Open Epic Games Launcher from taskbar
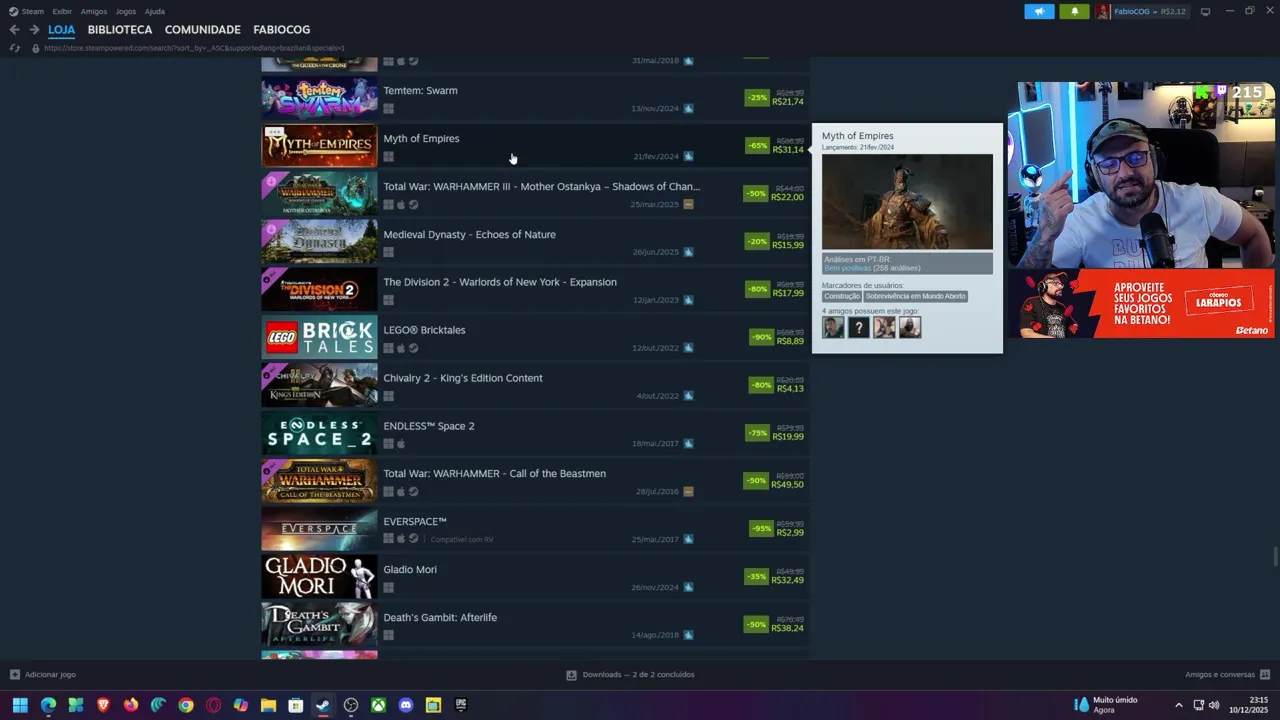This screenshot has width=1280, height=720. 460,705
